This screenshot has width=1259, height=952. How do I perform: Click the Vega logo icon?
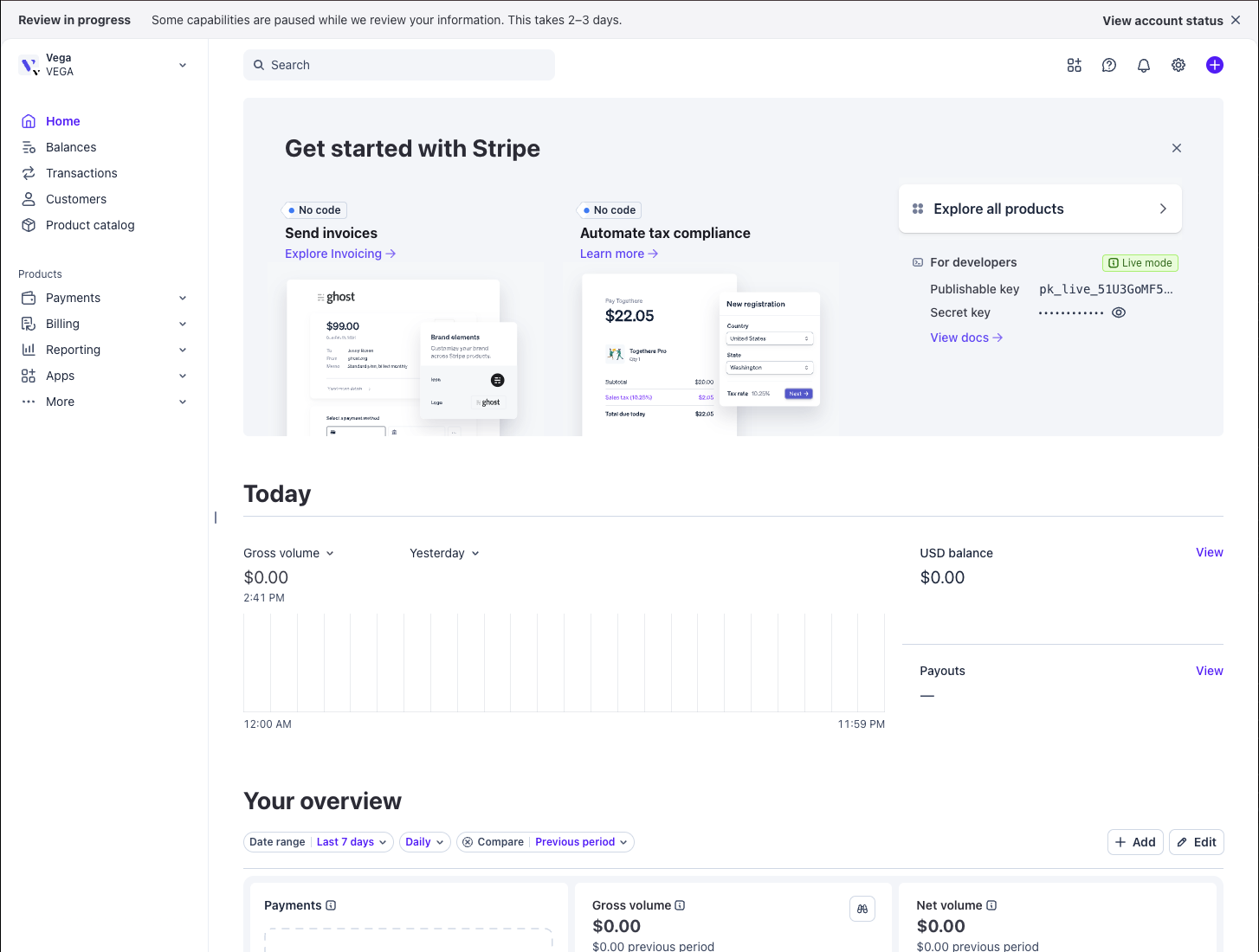(29, 65)
